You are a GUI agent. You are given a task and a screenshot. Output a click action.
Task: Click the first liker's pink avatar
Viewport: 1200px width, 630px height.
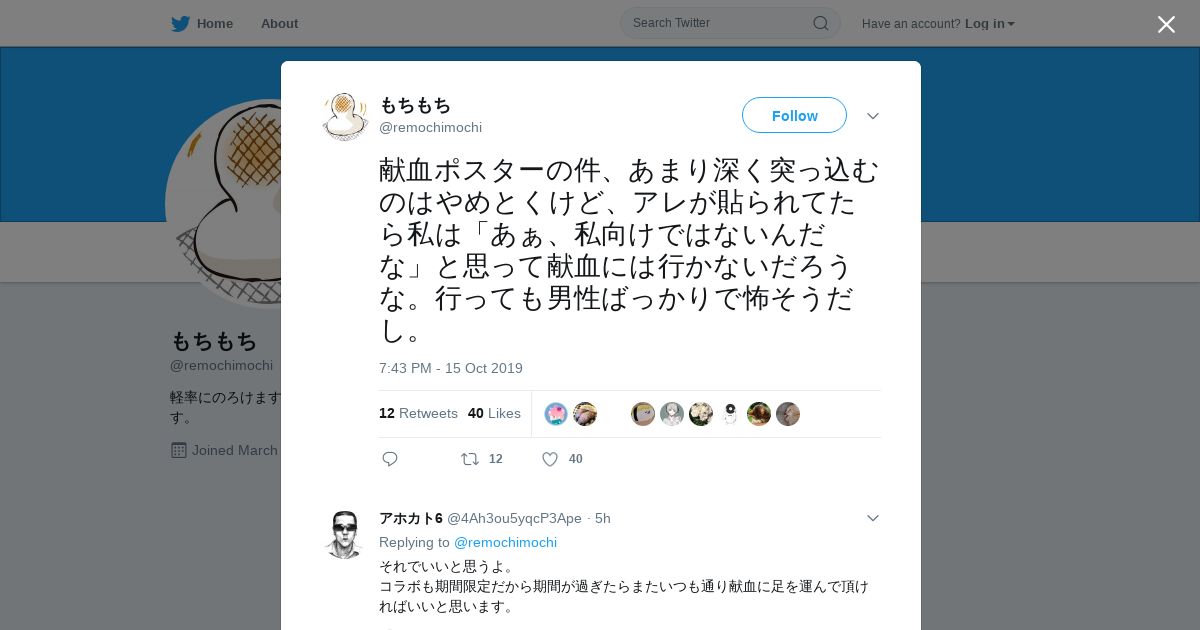[x=556, y=414]
